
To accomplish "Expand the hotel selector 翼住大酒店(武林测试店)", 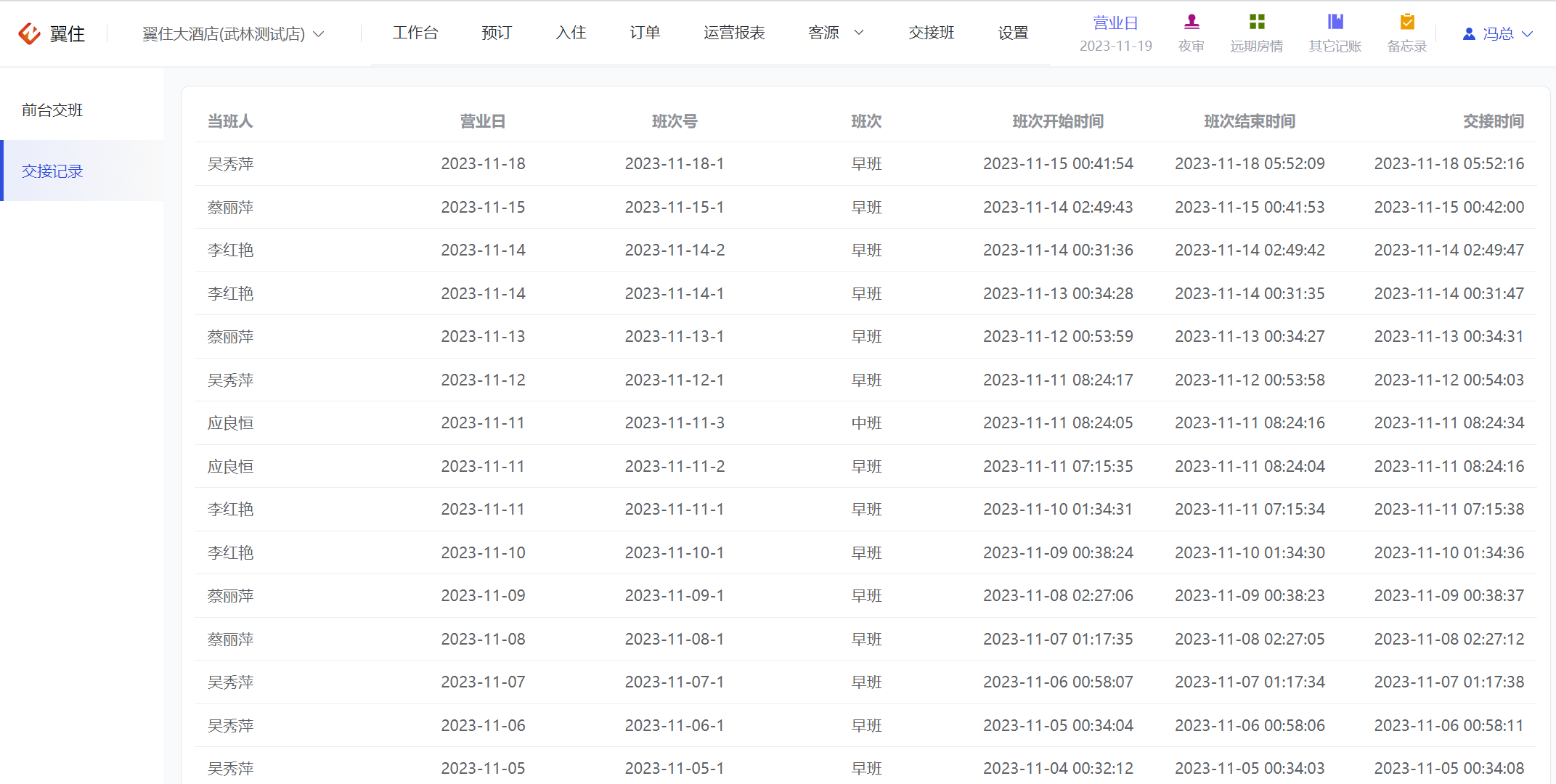I will click(234, 33).
